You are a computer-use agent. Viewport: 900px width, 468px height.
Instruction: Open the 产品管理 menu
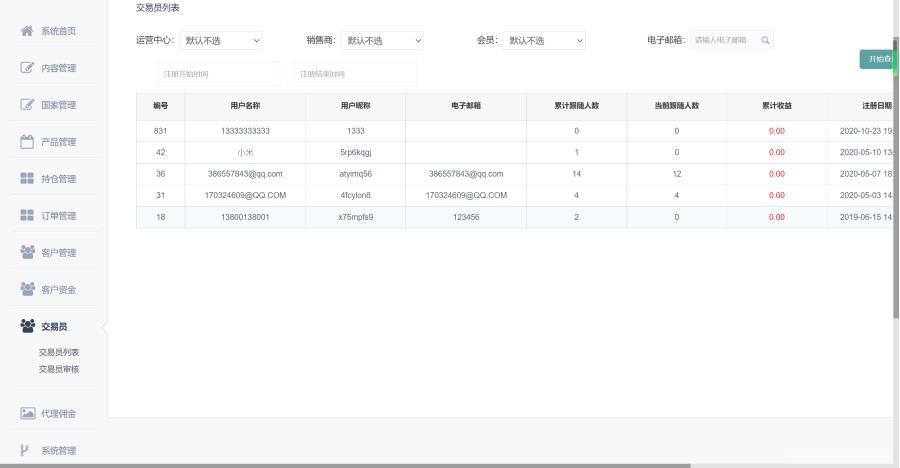tap(59, 142)
